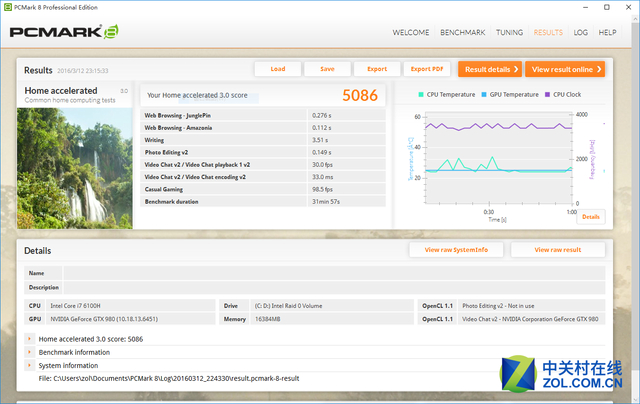Save the benchmark result
The height and width of the screenshot is (404, 640).
[x=327, y=69]
